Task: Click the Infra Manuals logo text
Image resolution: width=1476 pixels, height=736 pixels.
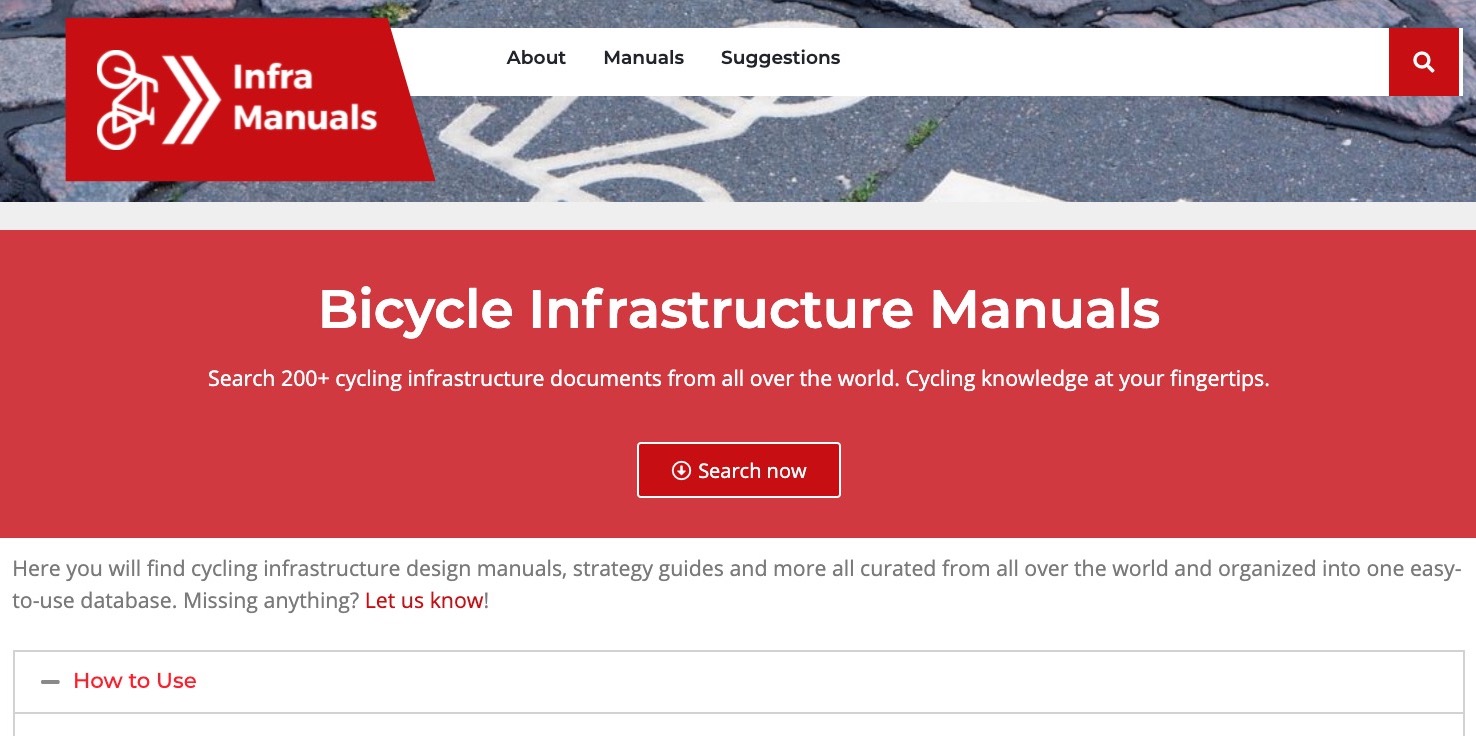Action: pyautogui.click(x=305, y=97)
